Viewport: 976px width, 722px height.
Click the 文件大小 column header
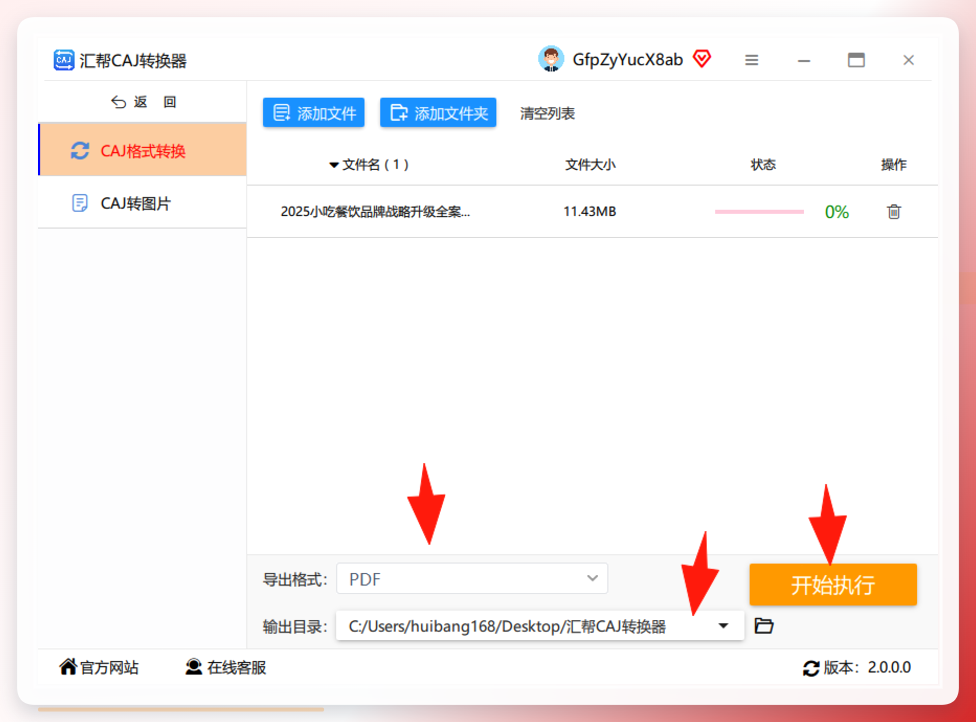[x=590, y=164]
